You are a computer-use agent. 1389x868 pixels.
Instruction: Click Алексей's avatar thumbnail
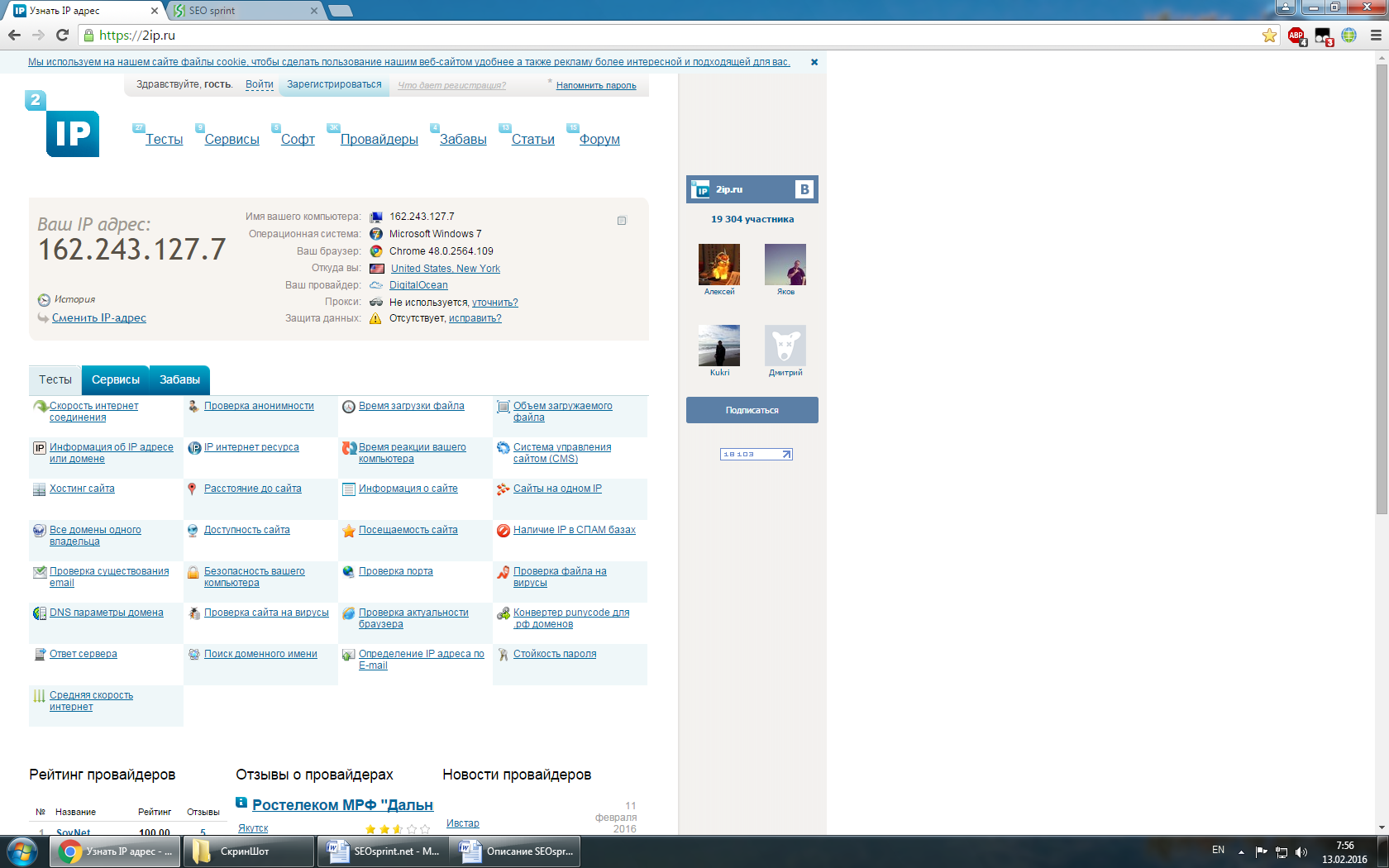tap(719, 265)
